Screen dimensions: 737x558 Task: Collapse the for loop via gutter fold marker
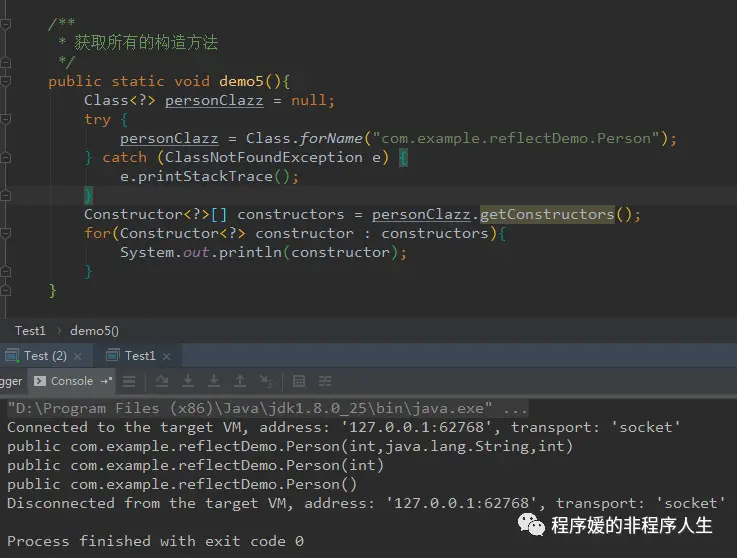(6, 233)
